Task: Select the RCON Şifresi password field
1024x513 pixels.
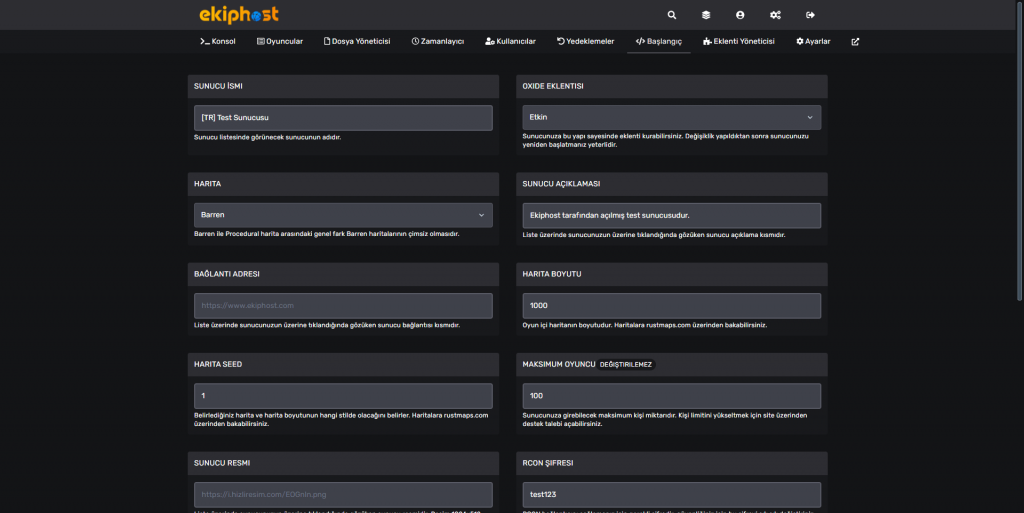Action: click(671, 494)
